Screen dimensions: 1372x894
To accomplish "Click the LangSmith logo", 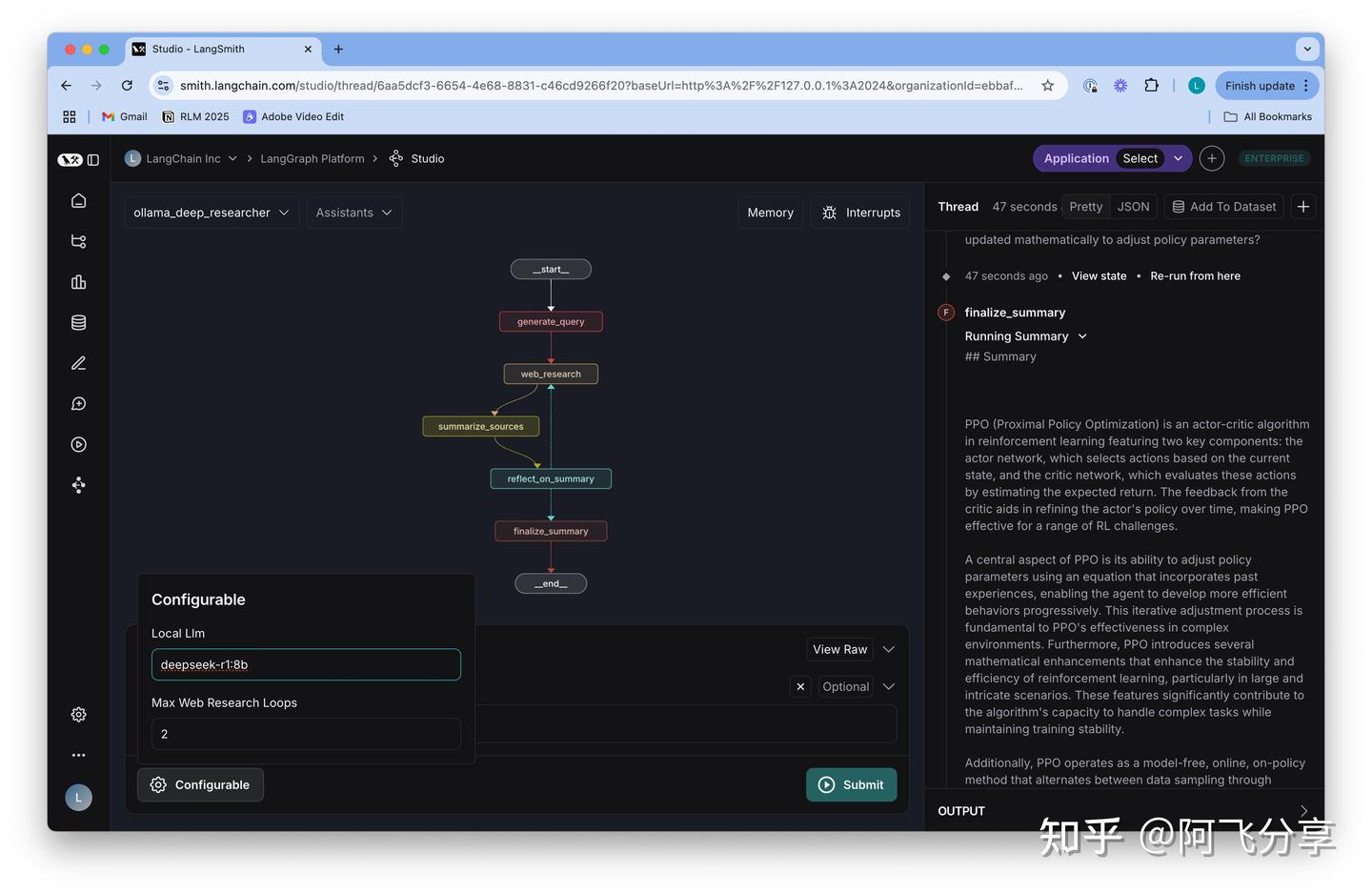I will 70,160.
